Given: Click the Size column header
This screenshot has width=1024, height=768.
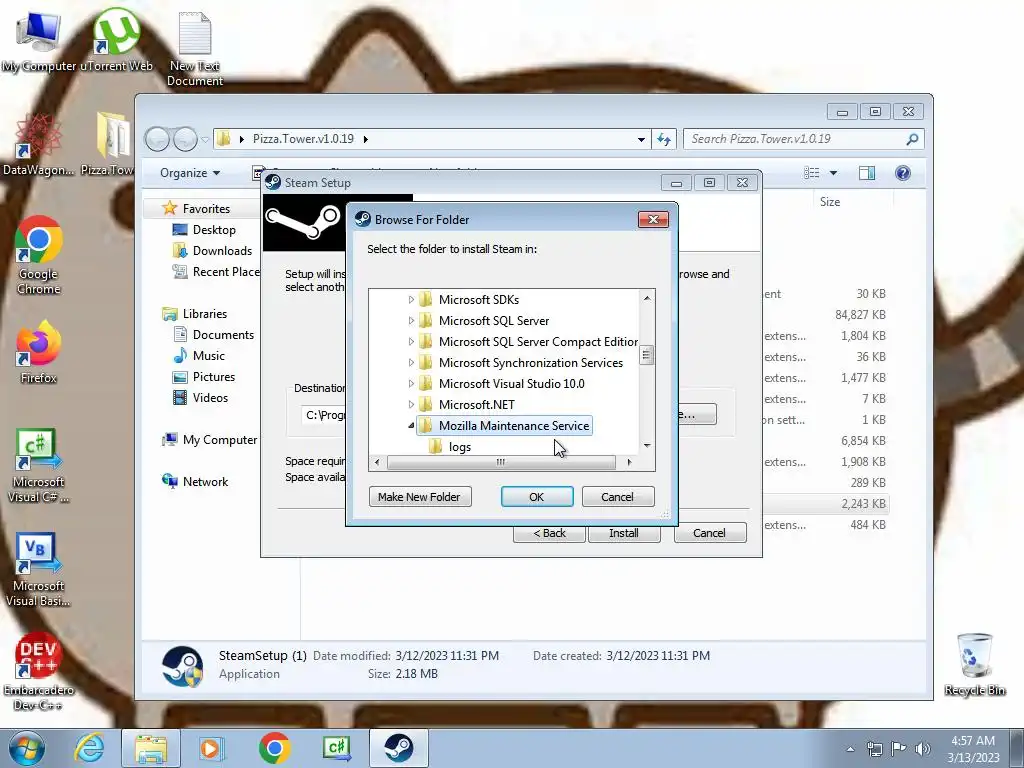Looking at the screenshot, I should tap(830, 202).
